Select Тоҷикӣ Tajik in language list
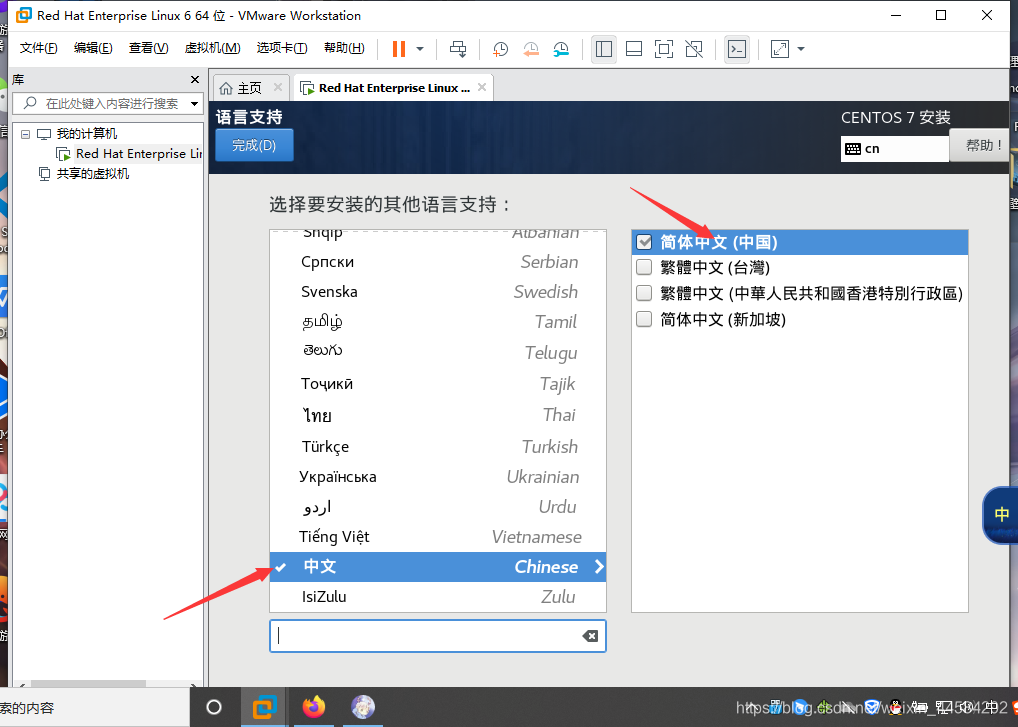Viewport: 1018px width, 727px height. [x=438, y=383]
